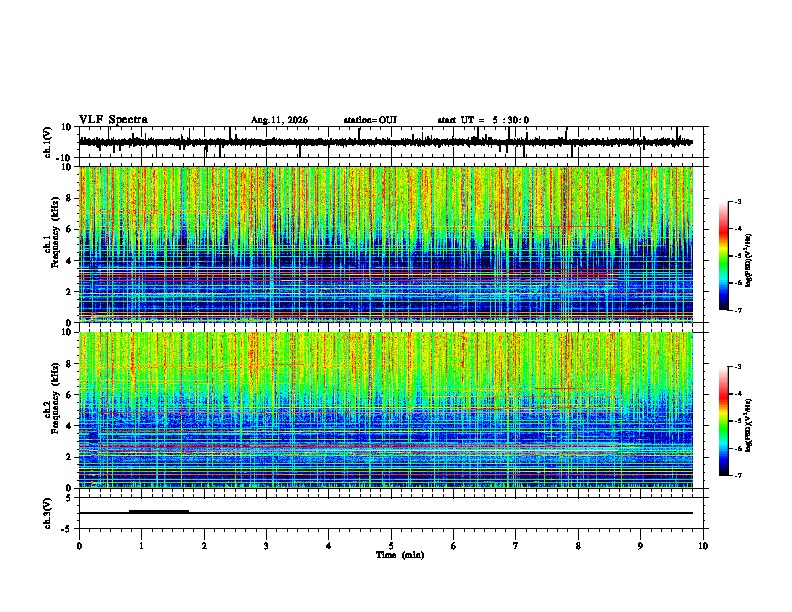Screen dimensions: 792x612
Task: Click the '-4' tick on ch.1 colorbar
Action: pos(738,229)
